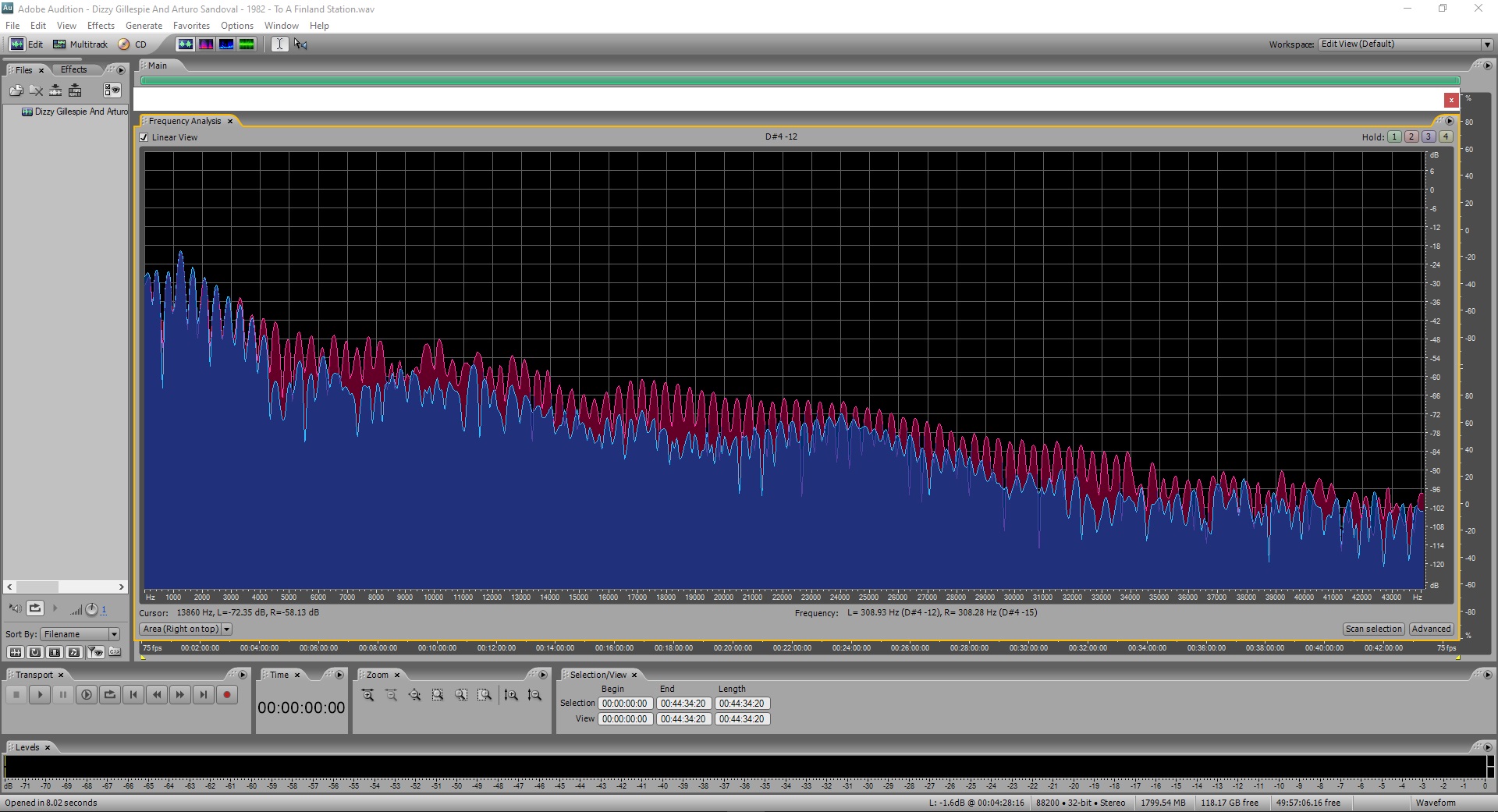Choose the Scrub tool

[300, 44]
